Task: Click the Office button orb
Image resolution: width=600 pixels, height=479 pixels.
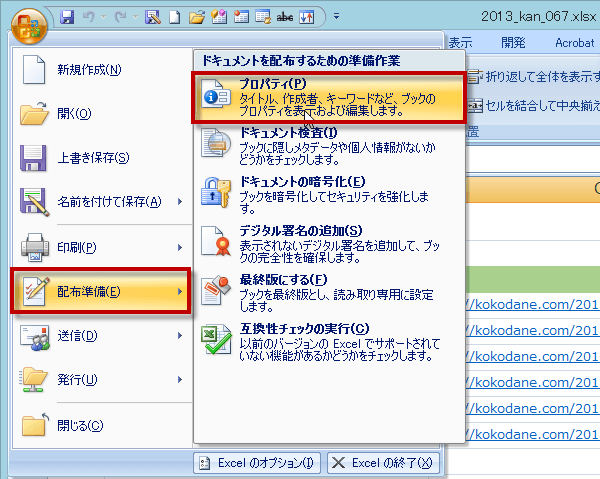Action: pos(30,22)
